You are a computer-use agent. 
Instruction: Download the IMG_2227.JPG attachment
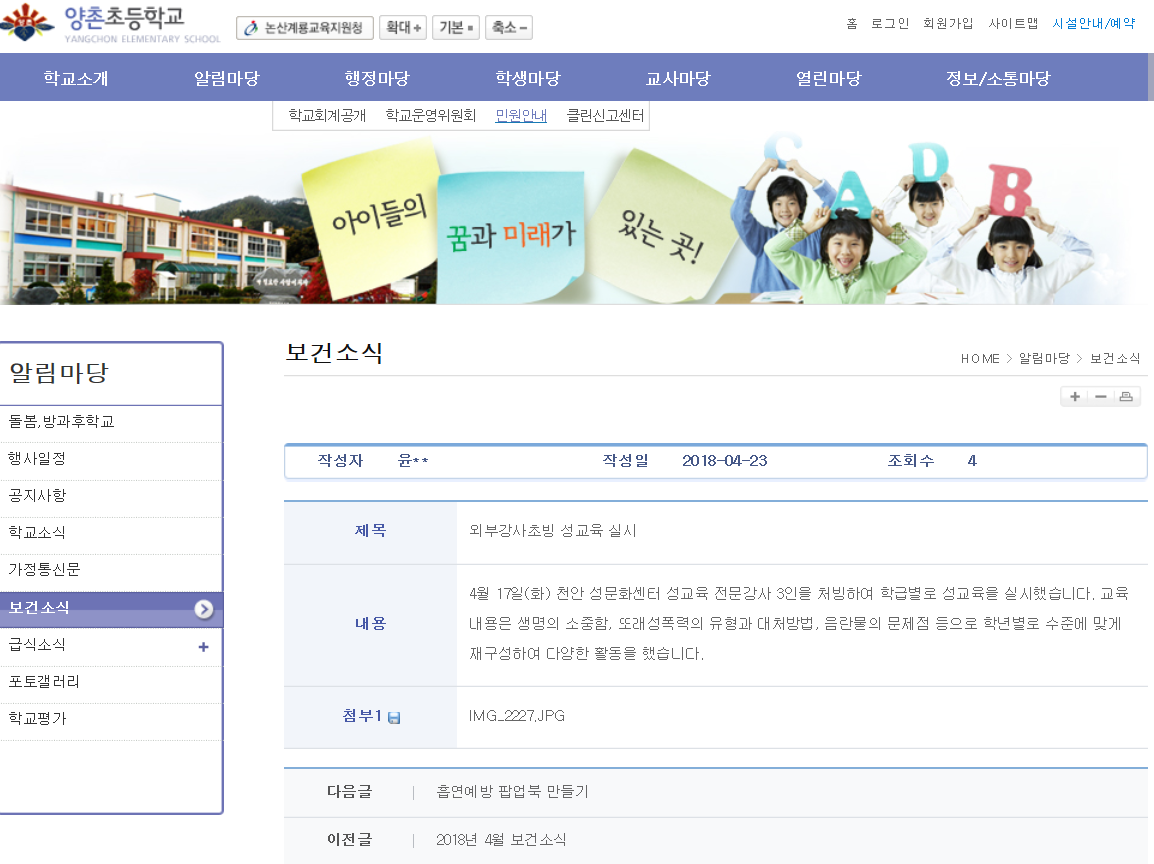coord(517,716)
